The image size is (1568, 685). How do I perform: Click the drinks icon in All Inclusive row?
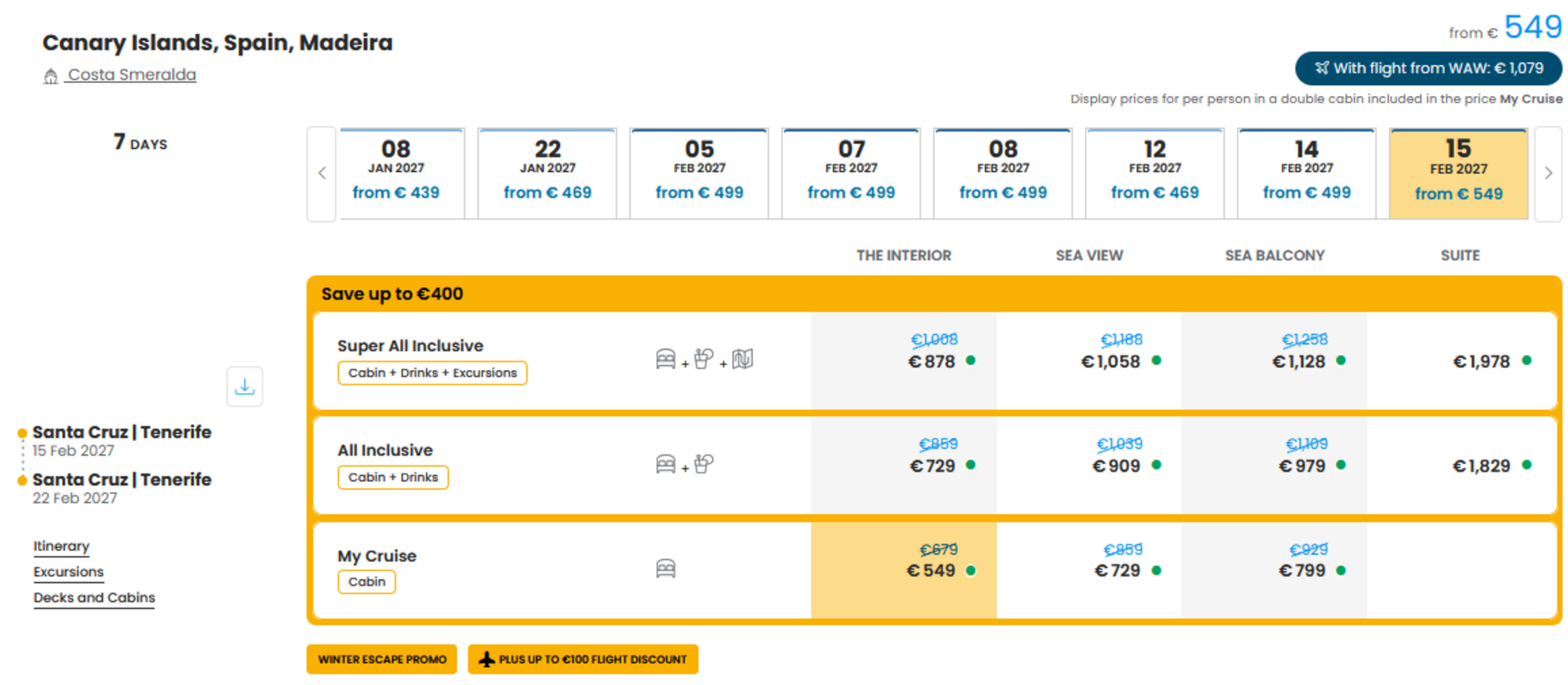pyautogui.click(x=703, y=464)
